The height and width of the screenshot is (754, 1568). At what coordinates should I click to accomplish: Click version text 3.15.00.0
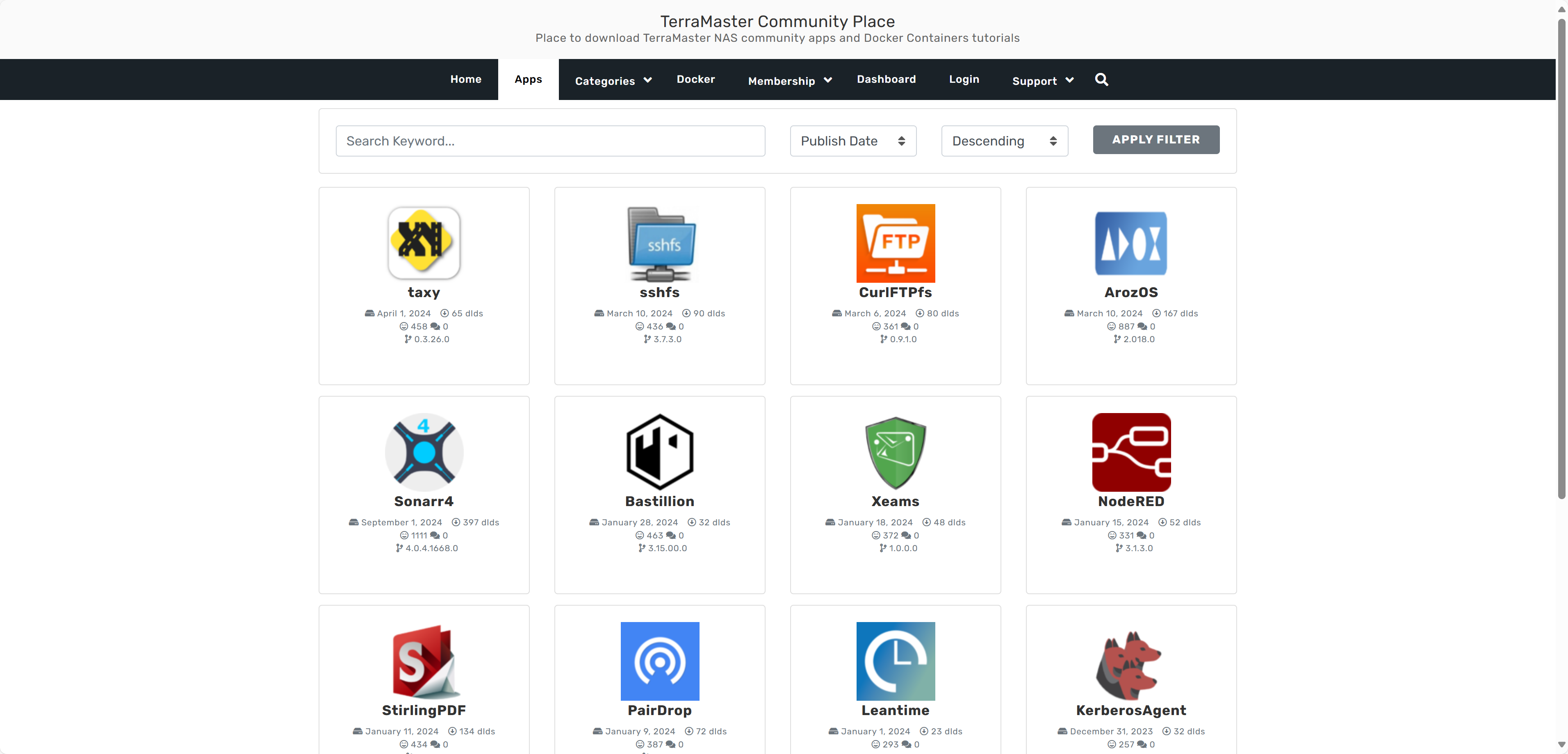tap(667, 548)
